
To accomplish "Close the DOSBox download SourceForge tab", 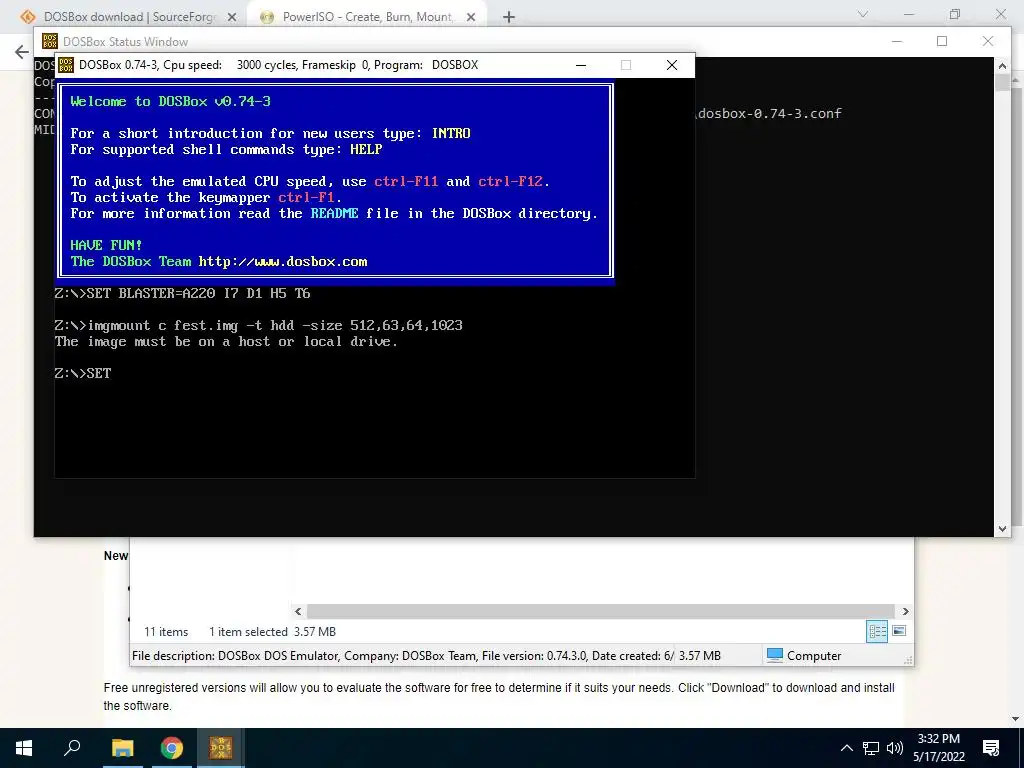I will (231, 18).
